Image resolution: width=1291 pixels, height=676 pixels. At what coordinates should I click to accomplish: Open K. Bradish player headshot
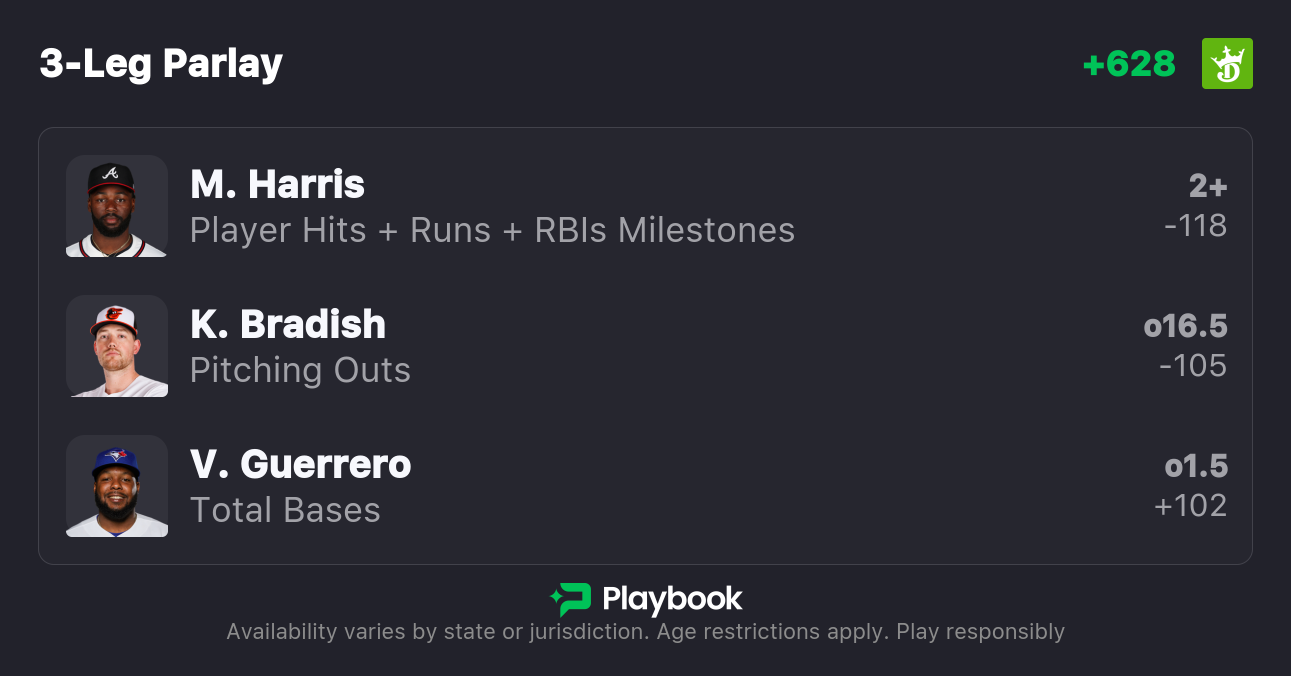pos(117,346)
